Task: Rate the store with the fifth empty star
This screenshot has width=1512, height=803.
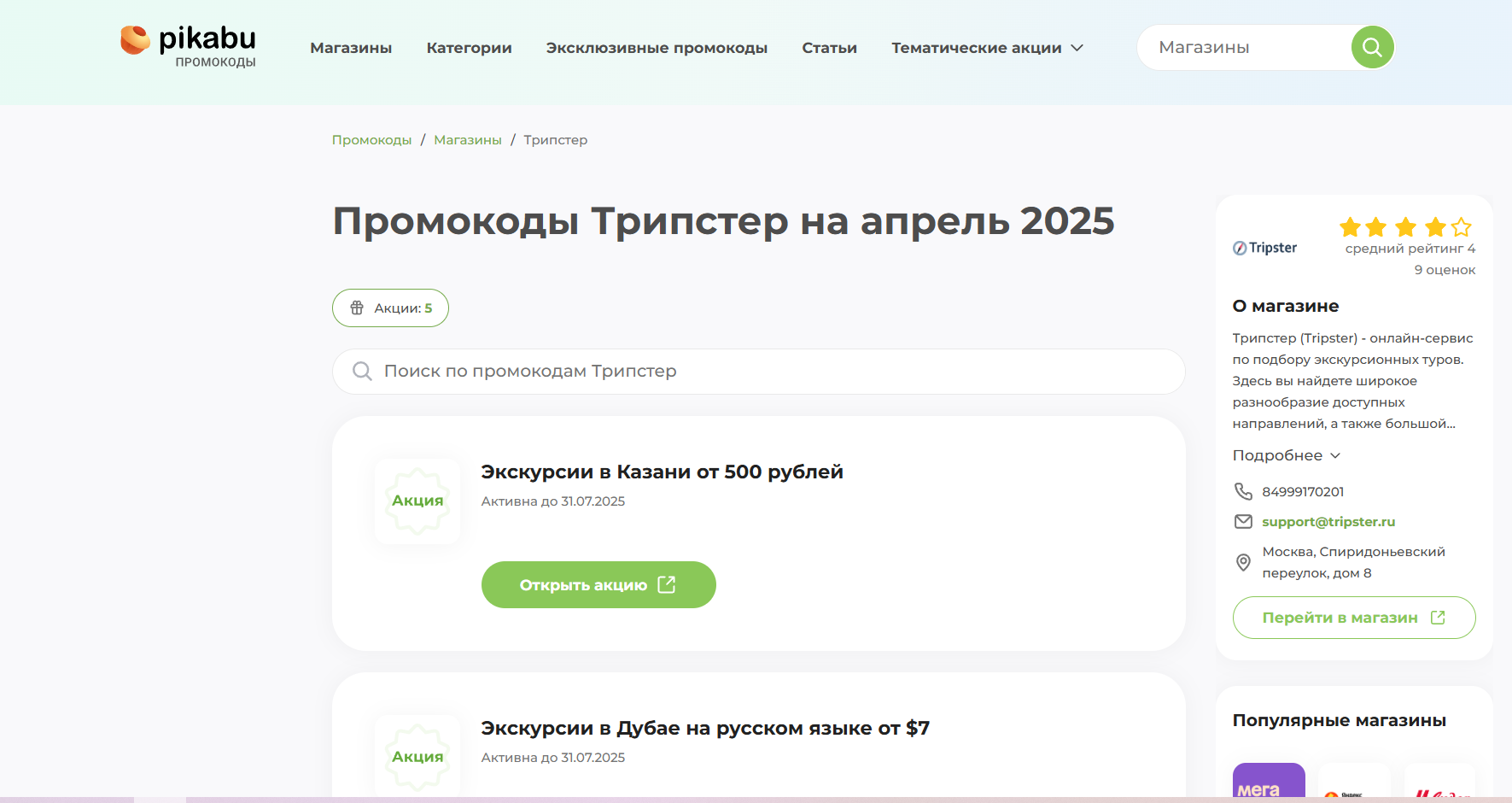Action: pyautogui.click(x=1462, y=227)
